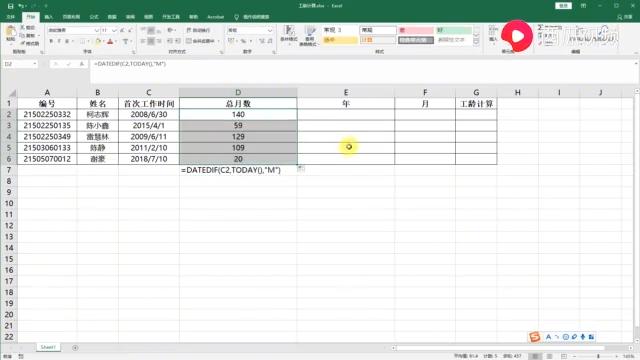Screen dimensions: 640x360
Task: Click the fill color bucket icon
Action: pyautogui.click(x=98, y=41)
